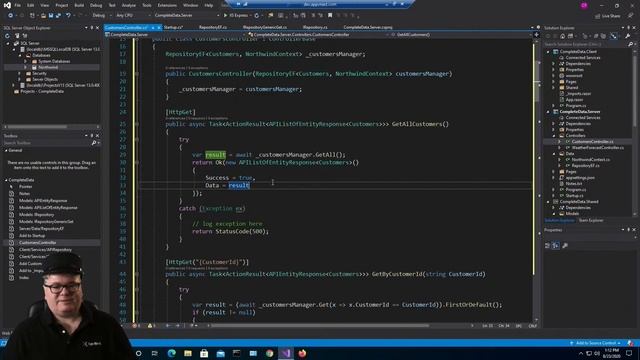
Task: Select the CompleteData.Server project node
Action: pos(580,111)
